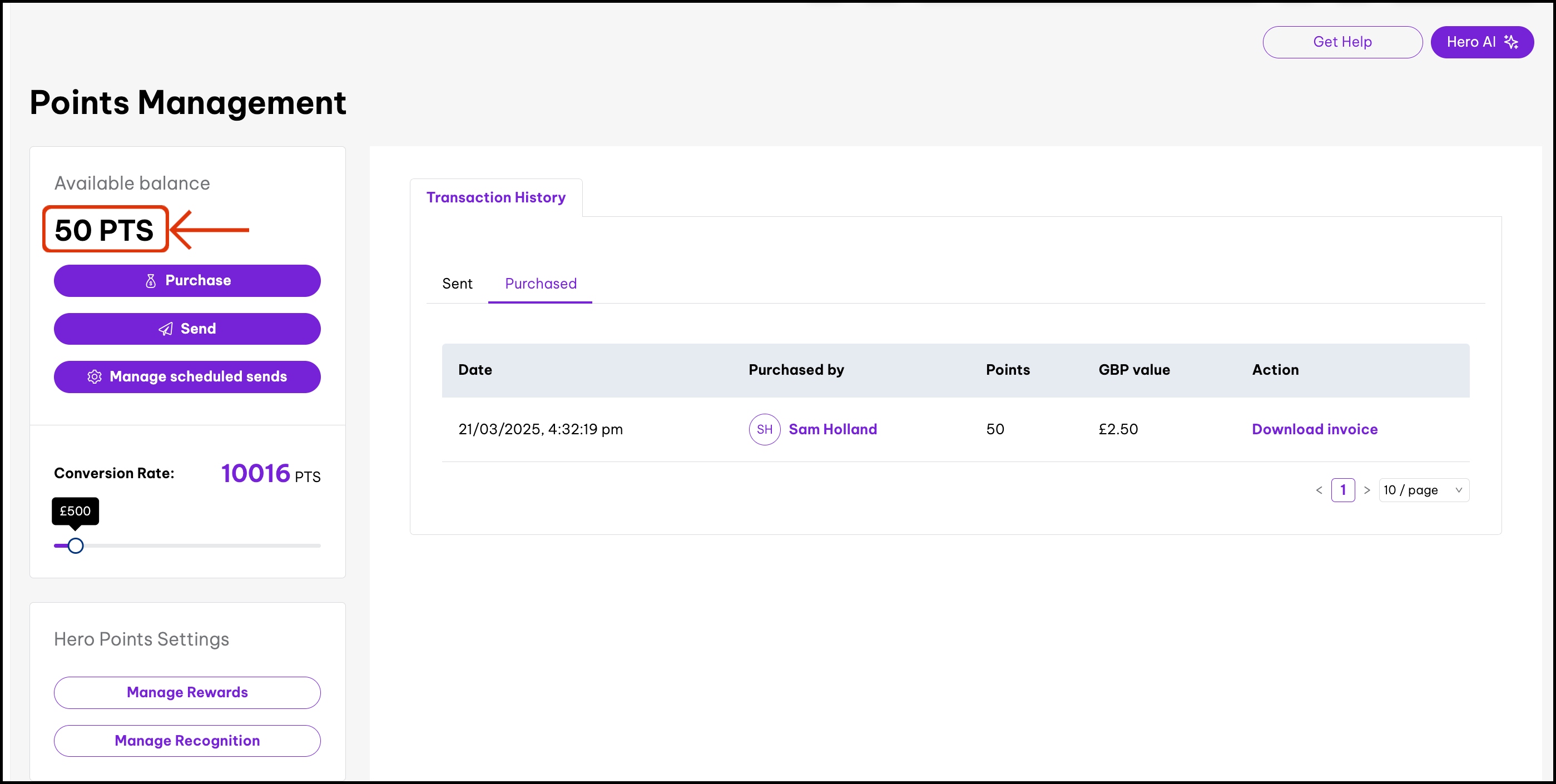Go to next page arrow
1556x784 pixels.
1367,490
